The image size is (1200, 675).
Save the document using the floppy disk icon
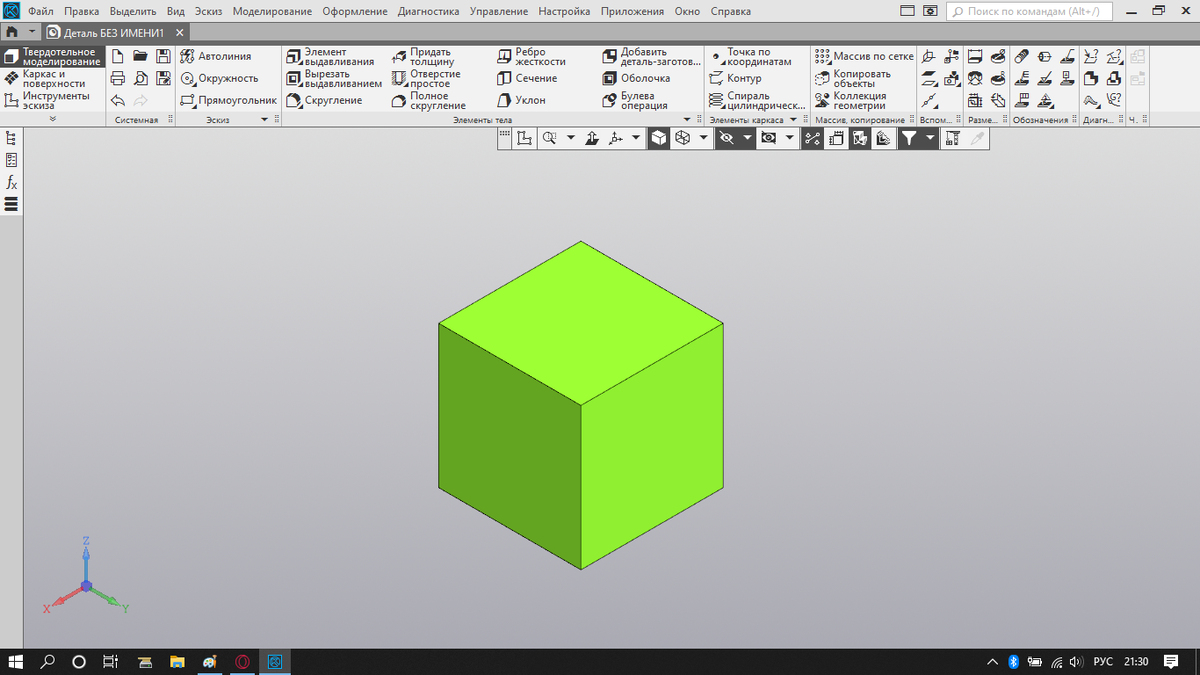162,56
